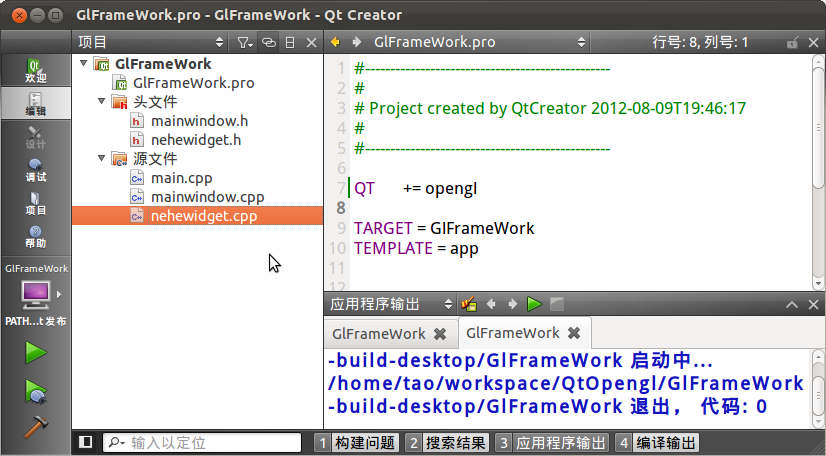Build the project with the hammer icon

(x=35, y=427)
